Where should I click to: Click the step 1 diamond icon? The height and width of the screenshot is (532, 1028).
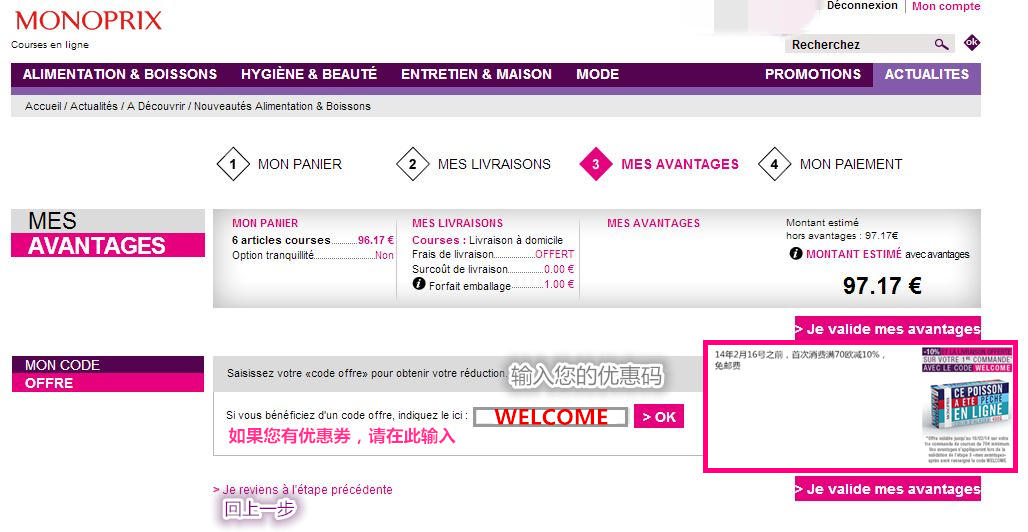[x=233, y=164]
